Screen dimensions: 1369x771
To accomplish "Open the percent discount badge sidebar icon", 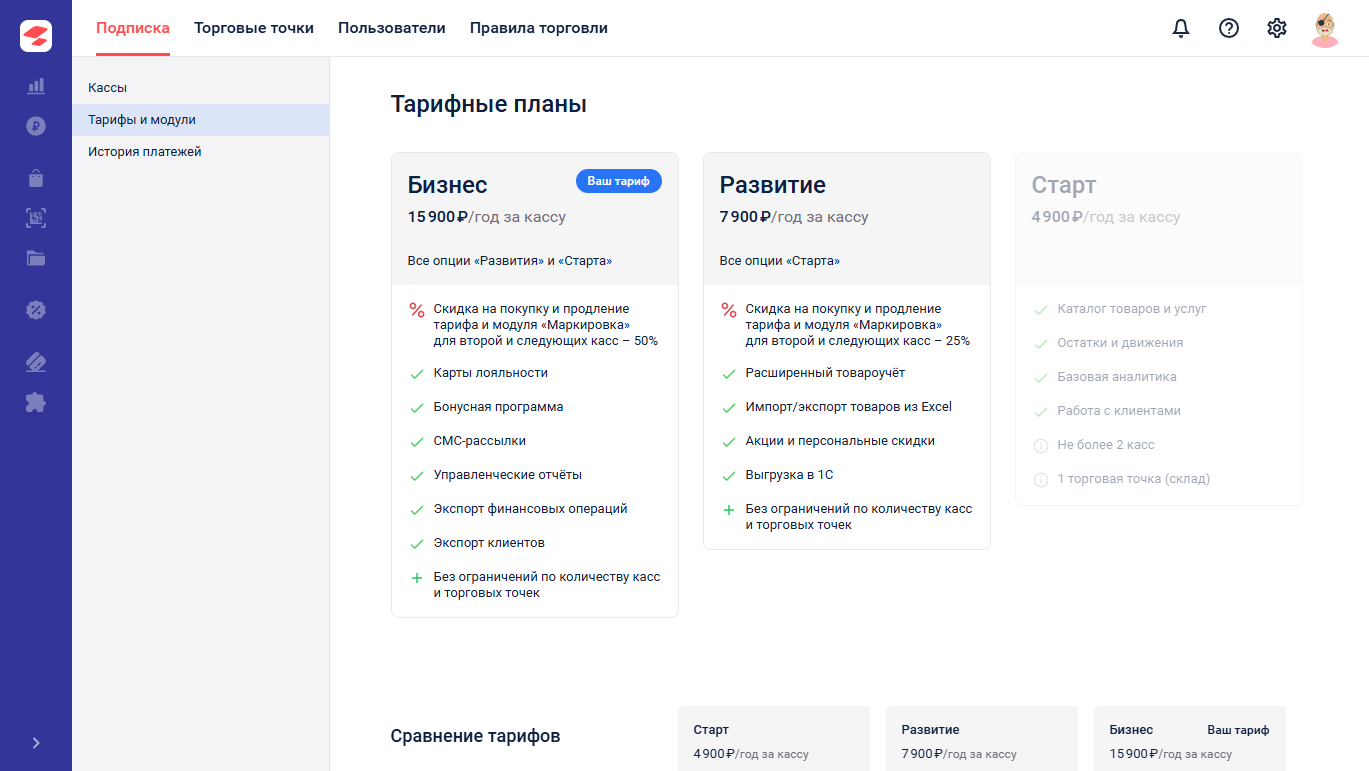I will point(36,310).
